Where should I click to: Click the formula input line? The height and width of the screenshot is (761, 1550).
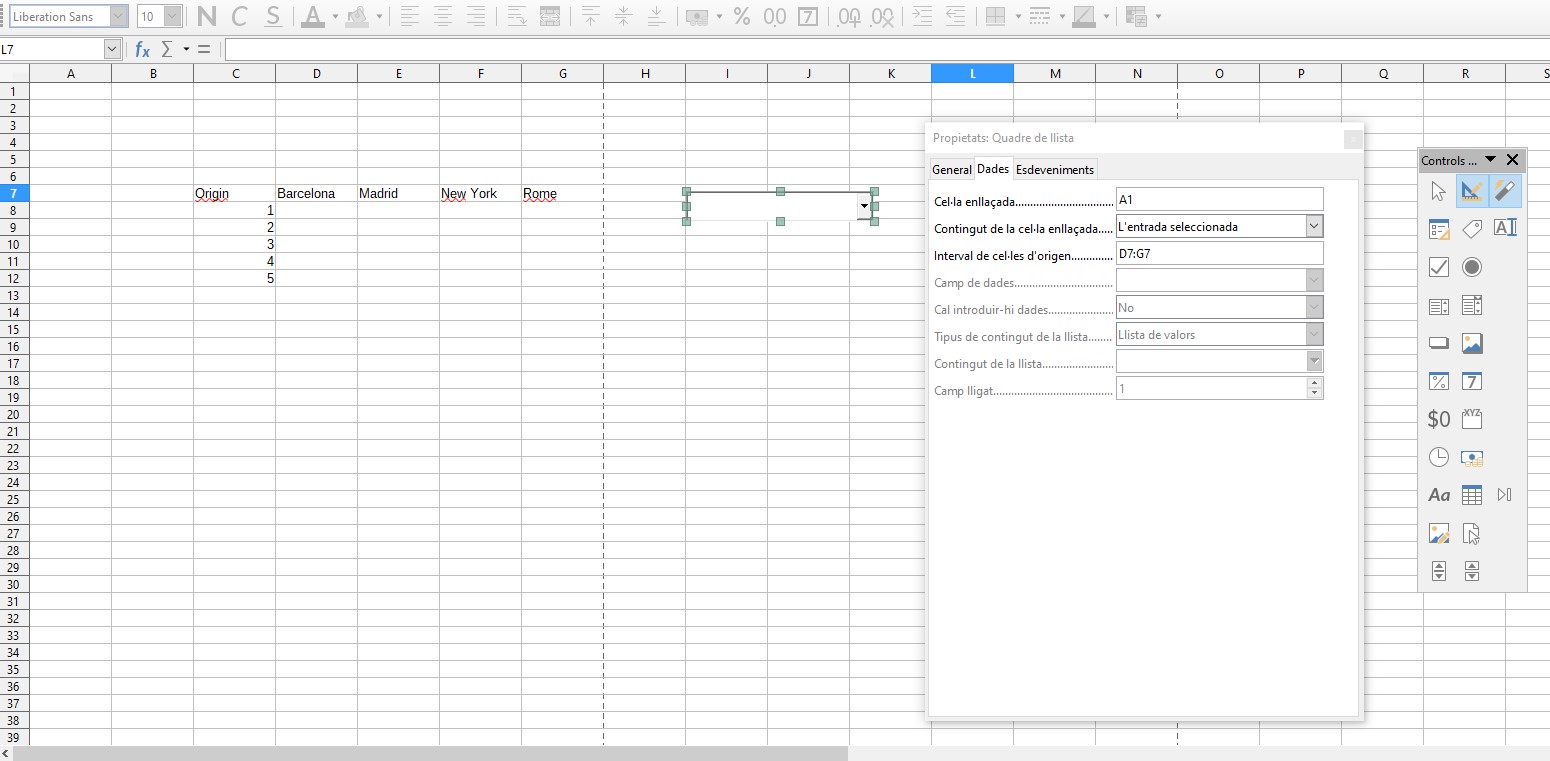[887, 49]
